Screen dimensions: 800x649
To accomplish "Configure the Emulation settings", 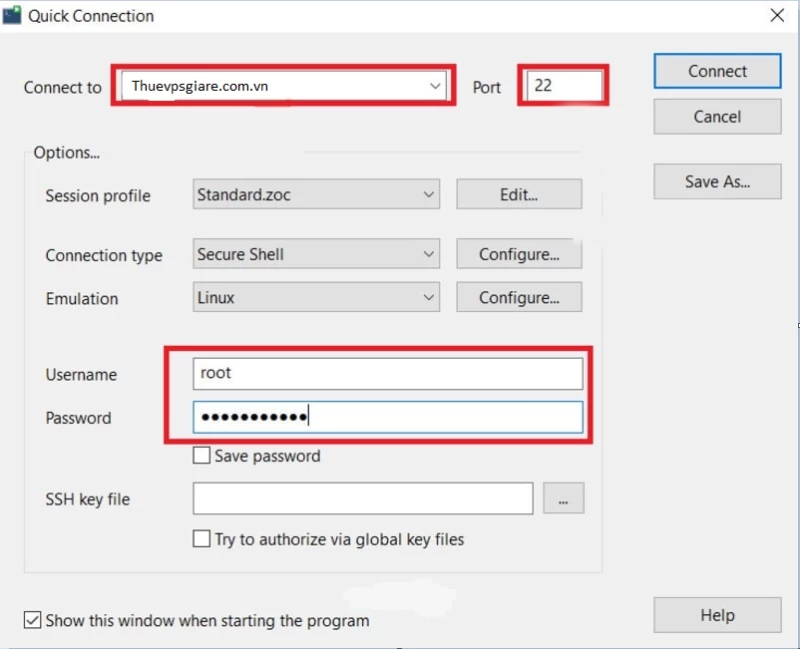I will (519, 297).
